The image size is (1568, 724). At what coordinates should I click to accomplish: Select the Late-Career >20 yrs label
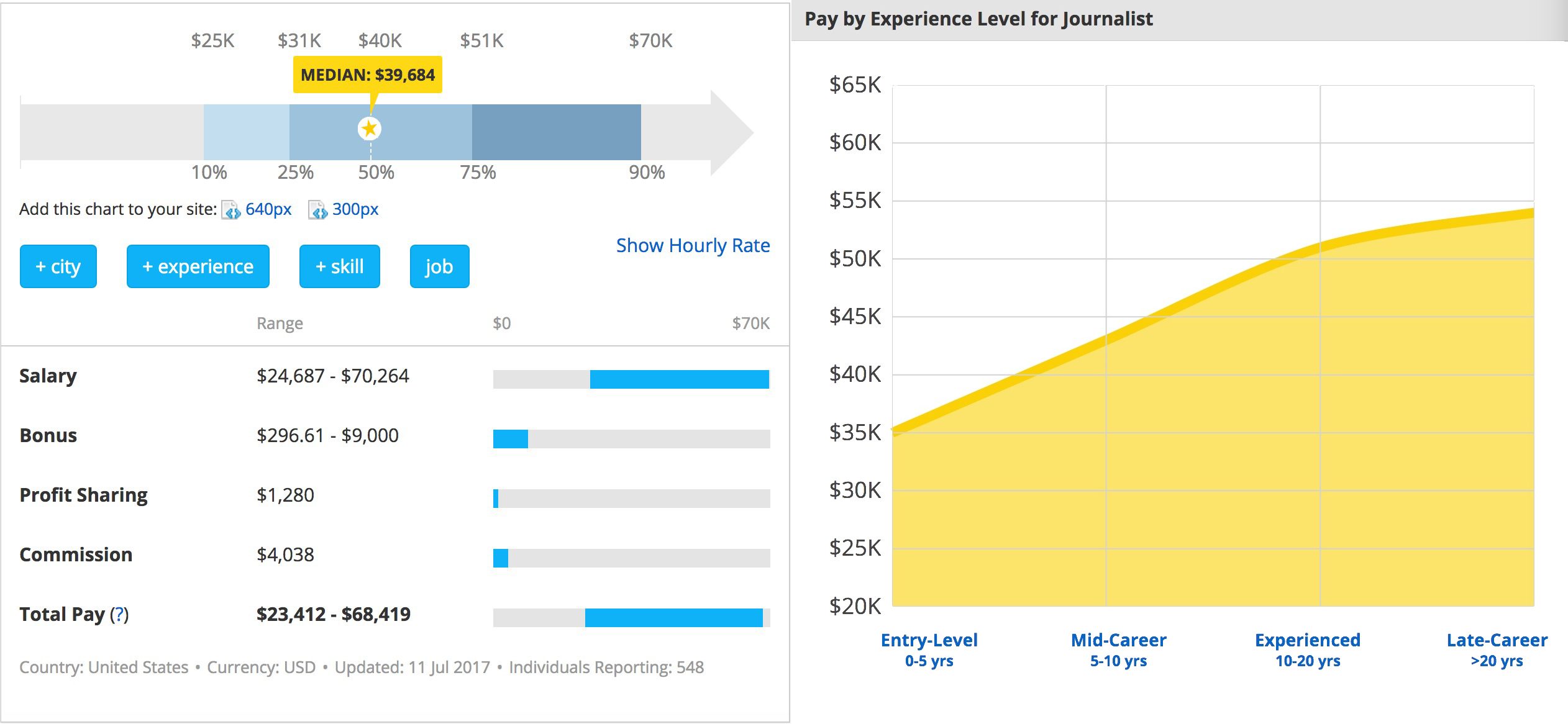(x=1497, y=649)
